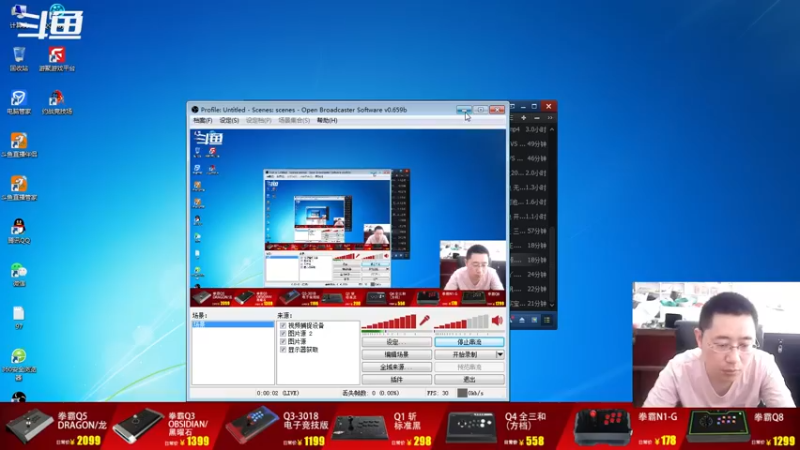The width and height of the screenshot is (800, 450).
Task: Select the player list row showing 49分钟
Action: 529,144
